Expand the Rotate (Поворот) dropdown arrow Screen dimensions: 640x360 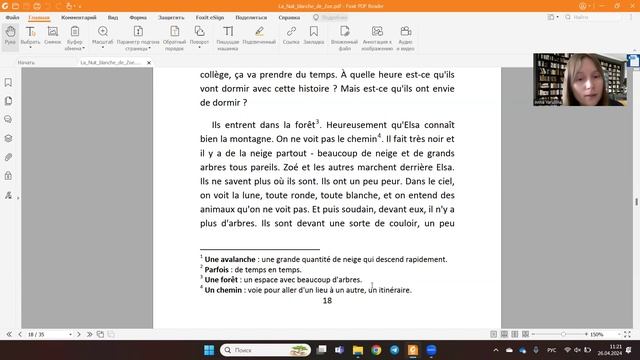199,48
